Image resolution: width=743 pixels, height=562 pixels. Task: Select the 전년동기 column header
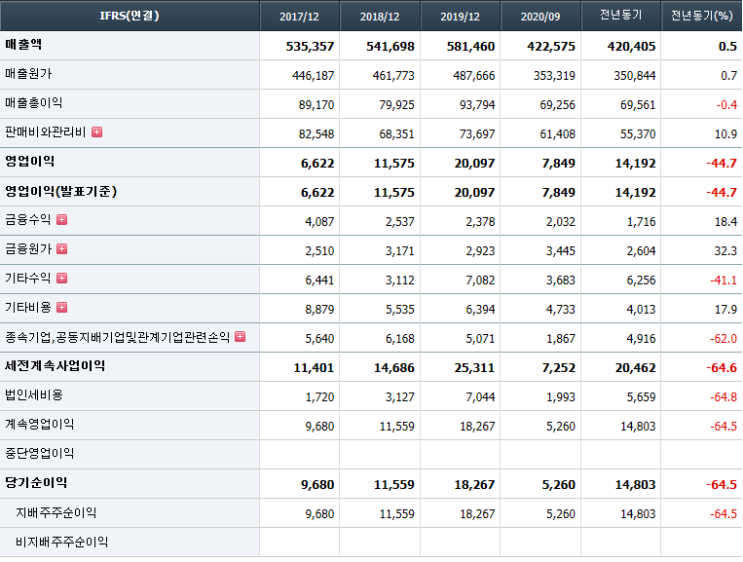[621, 16]
